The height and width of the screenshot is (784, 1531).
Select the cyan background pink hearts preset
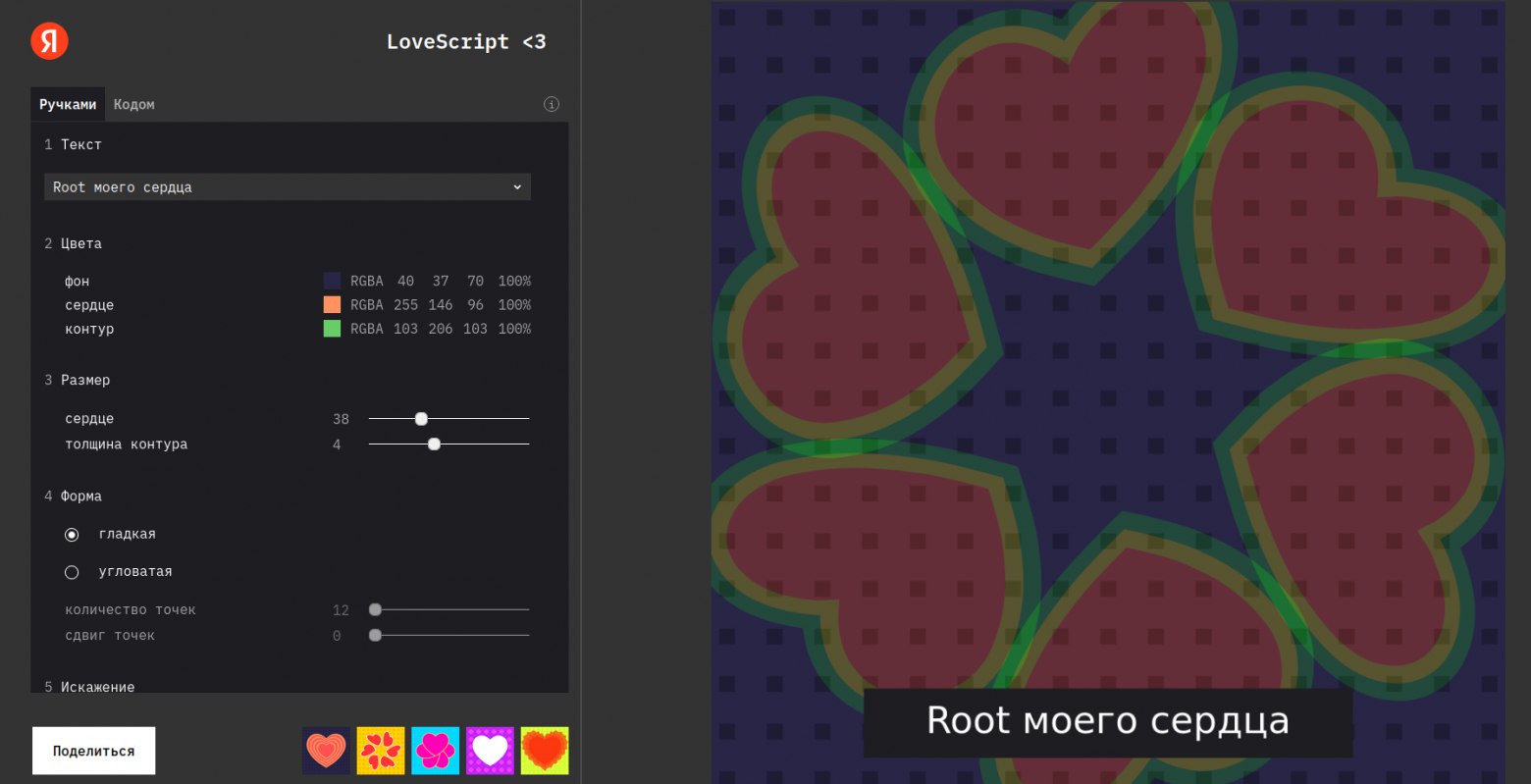(x=435, y=751)
